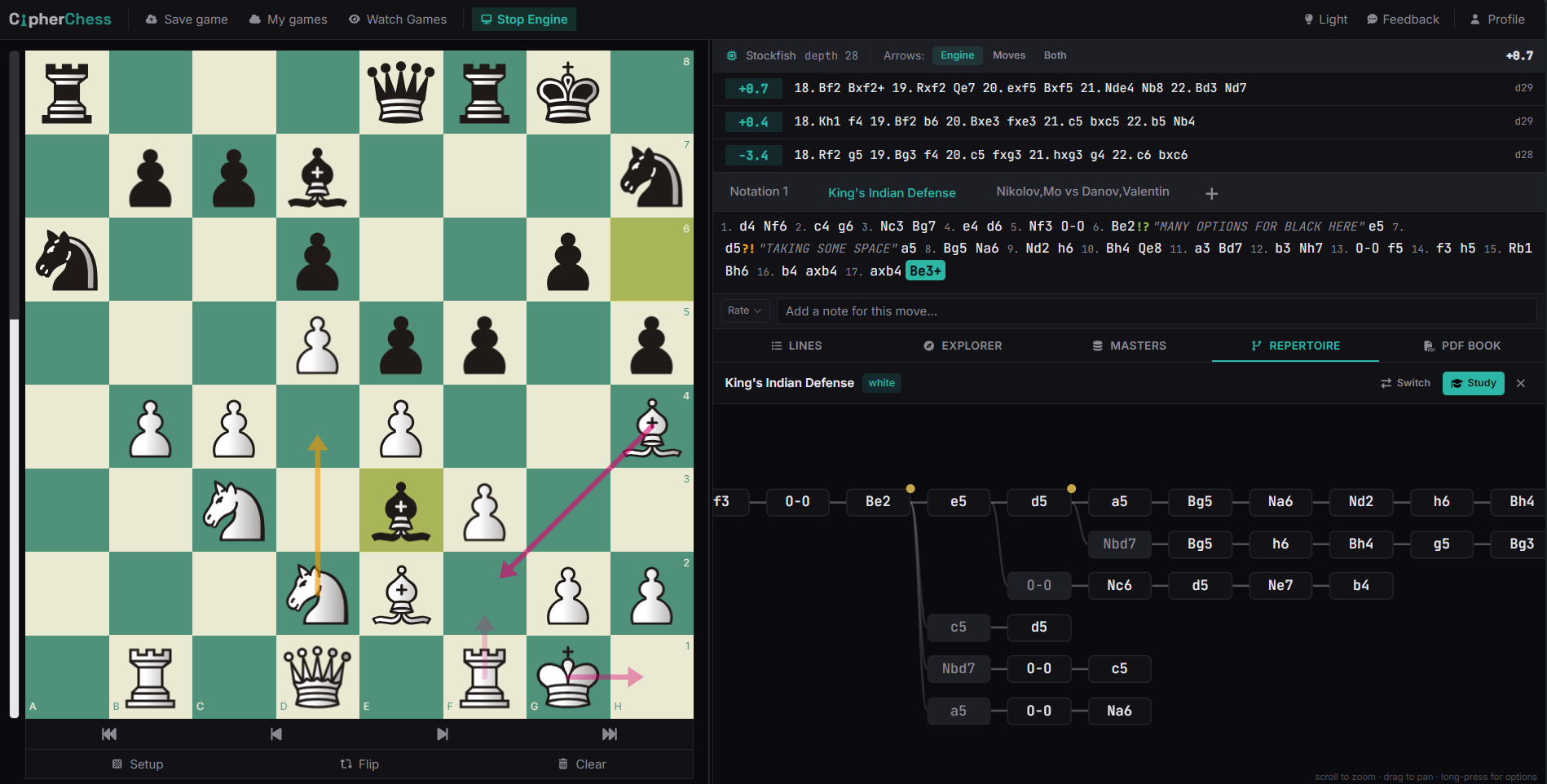Viewport: 1547px width, 784px height.
Task: Click the Switch repertoire button
Action: tap(1404, 383)
